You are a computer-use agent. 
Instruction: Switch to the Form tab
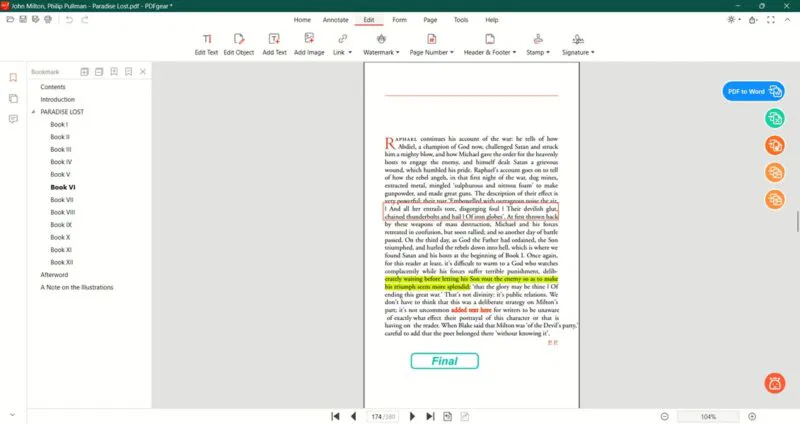[399, 20]
